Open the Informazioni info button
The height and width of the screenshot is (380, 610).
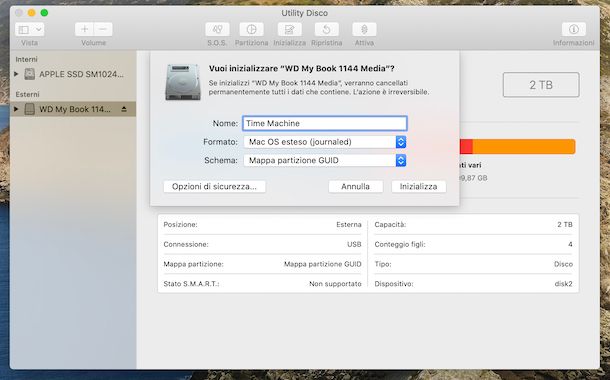[573, 30]
